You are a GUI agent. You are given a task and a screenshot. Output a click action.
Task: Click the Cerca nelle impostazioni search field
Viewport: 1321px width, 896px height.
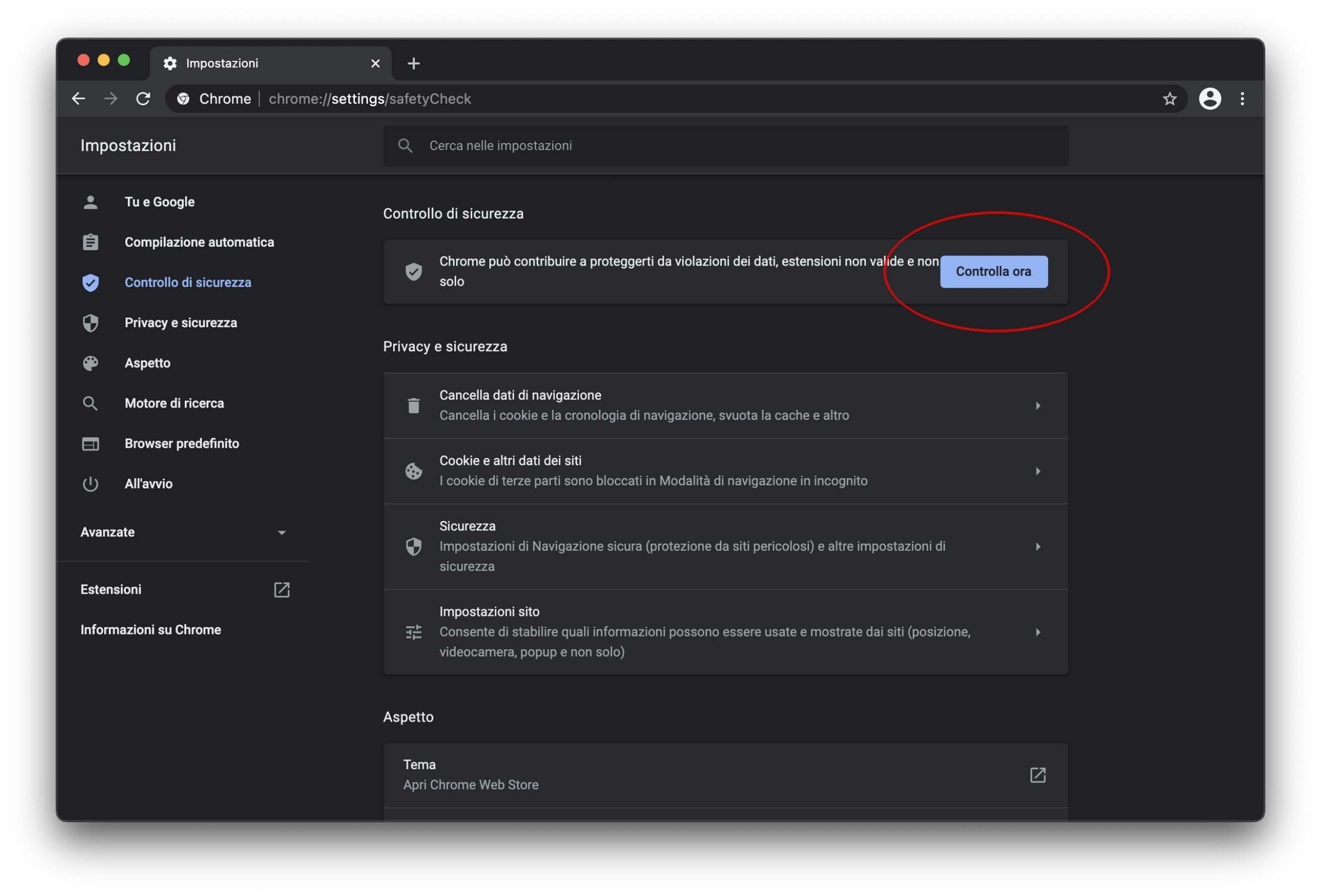pyautogui.click(x=726, y=146)
